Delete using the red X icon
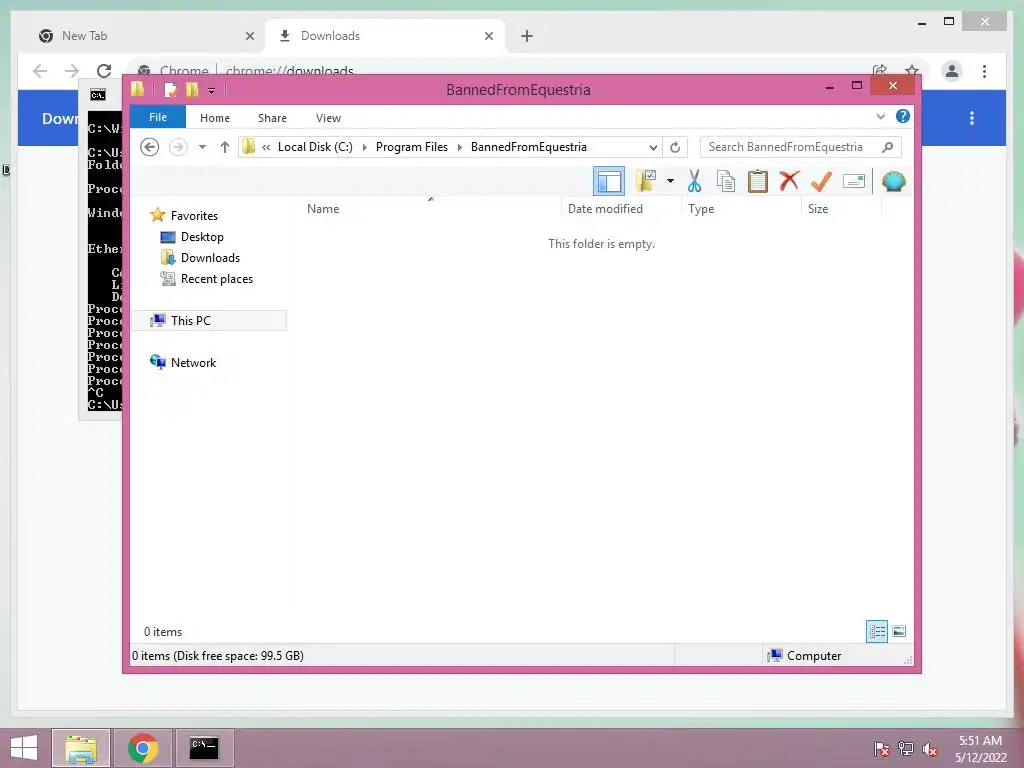This screenshot has width=1024, height=768. [790, 181]
